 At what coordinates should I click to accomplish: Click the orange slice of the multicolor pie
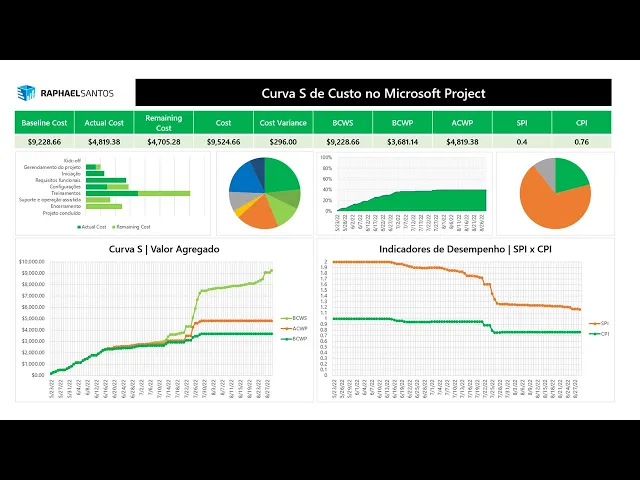pos(258,213)
